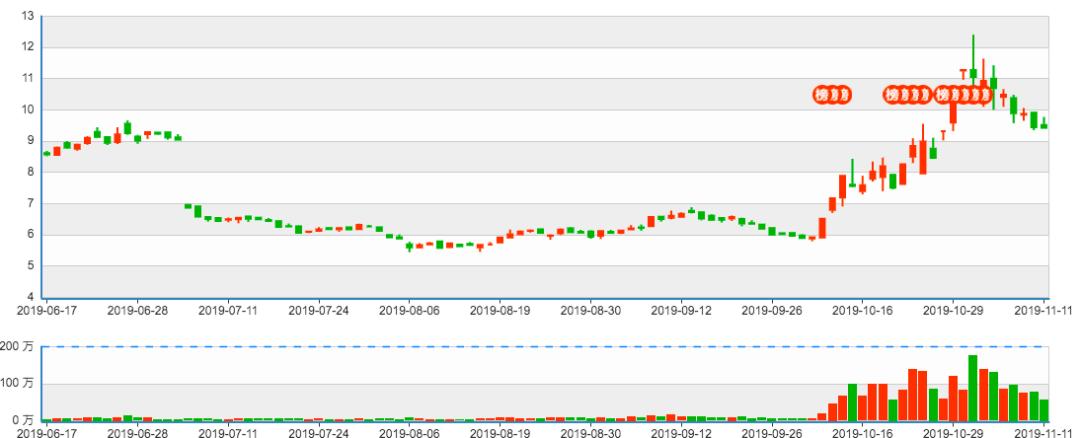Click the rightmost 榜 marker of the middle four-marker cluster
This screenshot has height=438, width=1080.
pyautogui.click(x=924, y=94)
